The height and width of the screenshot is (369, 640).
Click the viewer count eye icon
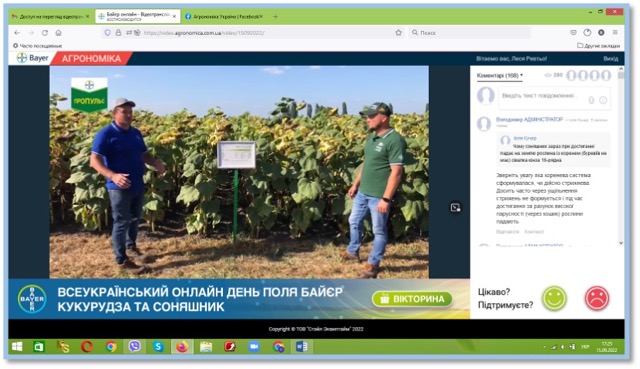click(x=548, y=75)
